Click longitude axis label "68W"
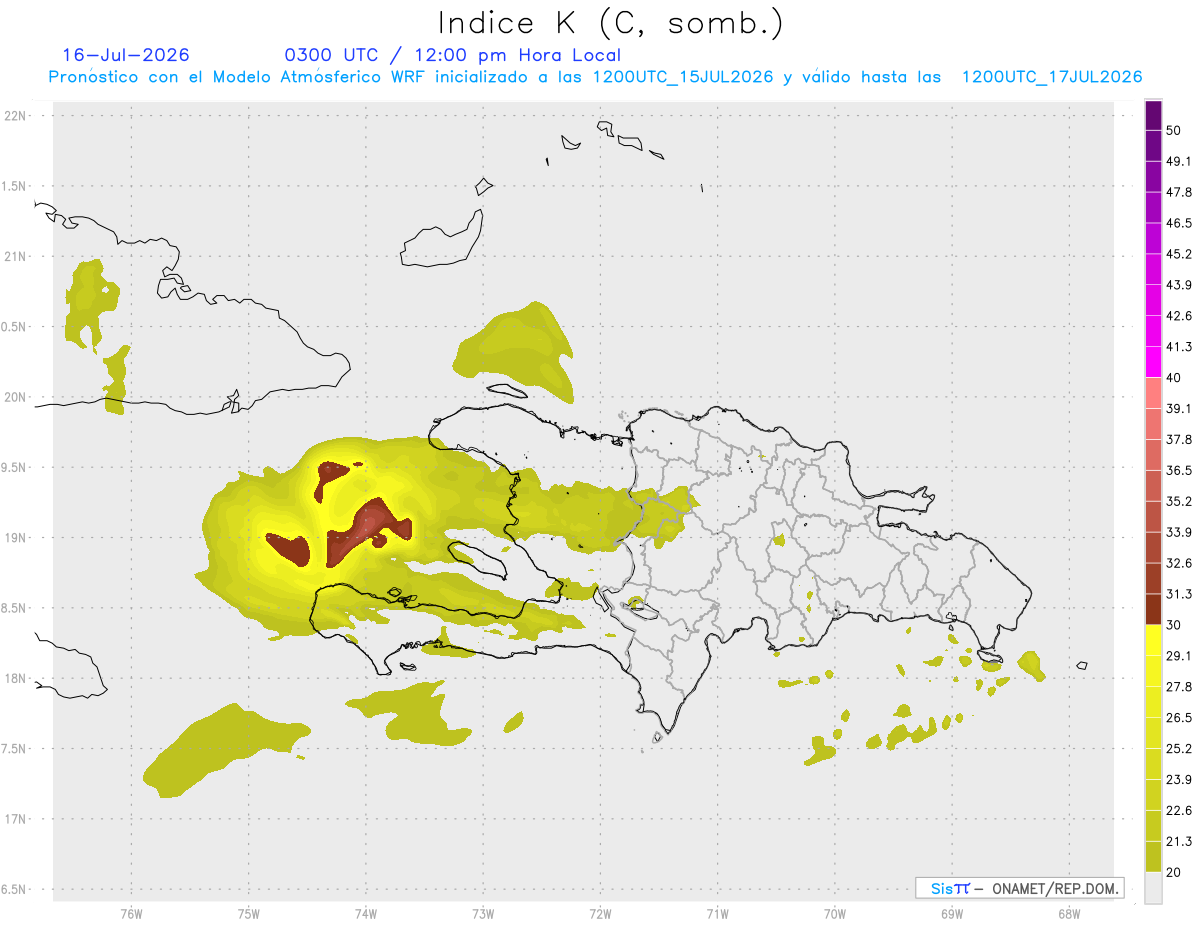 1069,914
